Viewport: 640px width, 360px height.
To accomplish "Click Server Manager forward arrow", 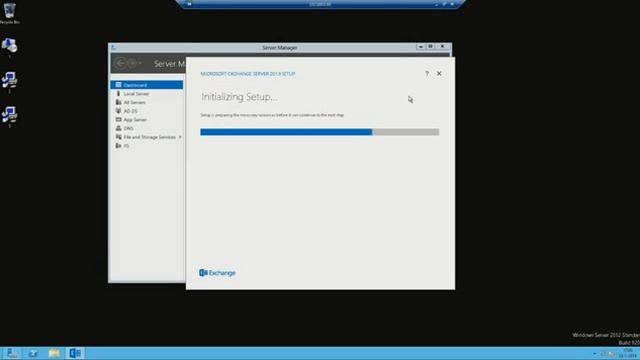I will [132, 63].
